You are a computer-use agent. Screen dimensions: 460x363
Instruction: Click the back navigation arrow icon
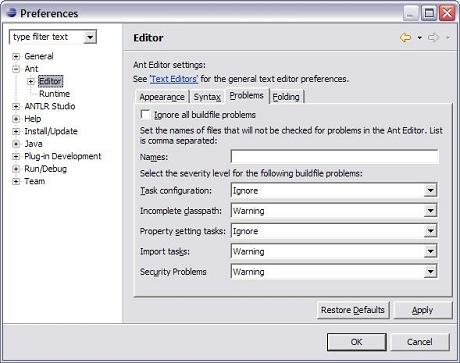coord(405,38)
